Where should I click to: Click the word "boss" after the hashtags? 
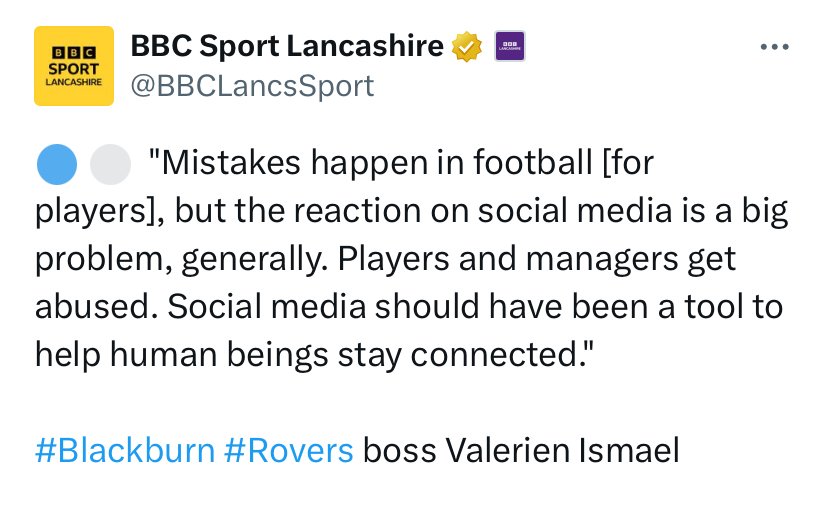398,451
